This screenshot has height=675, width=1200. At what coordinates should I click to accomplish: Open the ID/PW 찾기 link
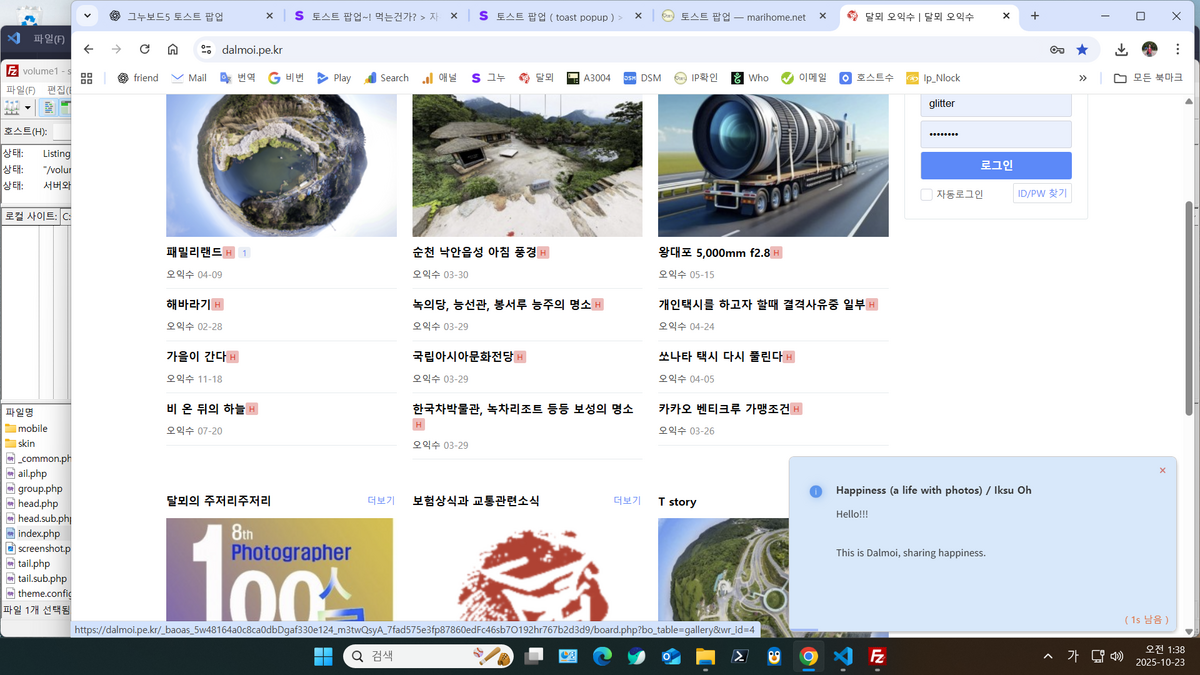pos(1042,193)
